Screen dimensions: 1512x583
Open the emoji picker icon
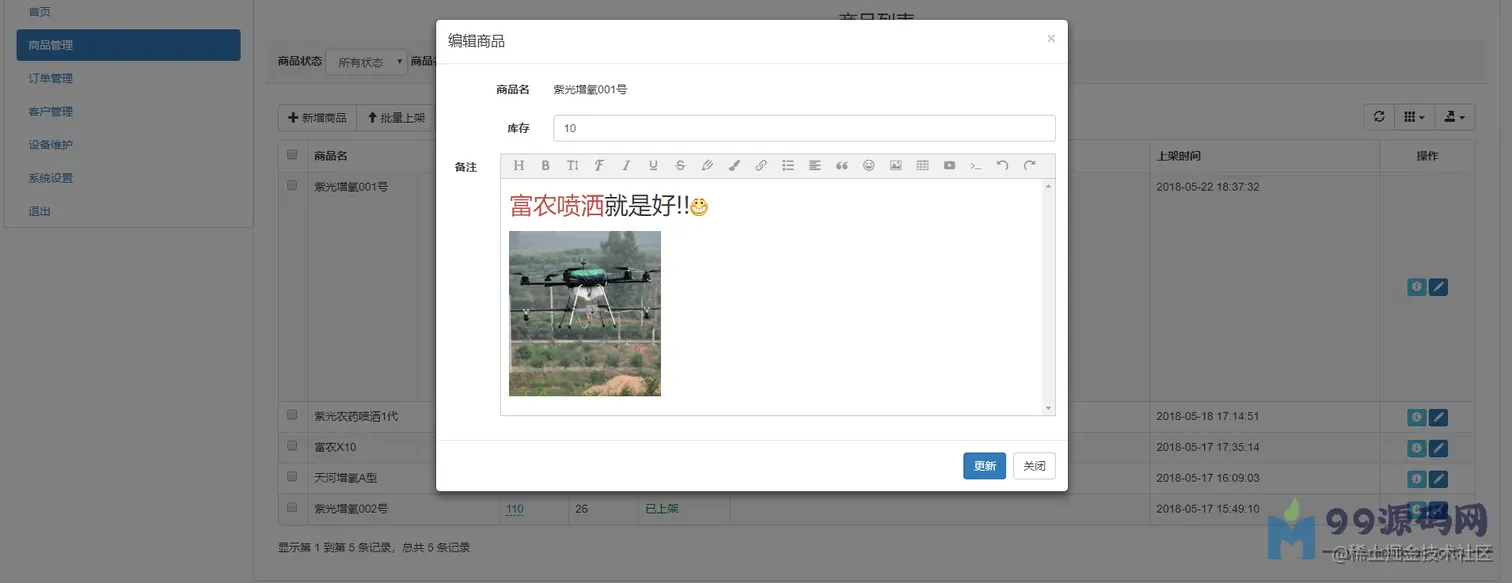(869, 166)
